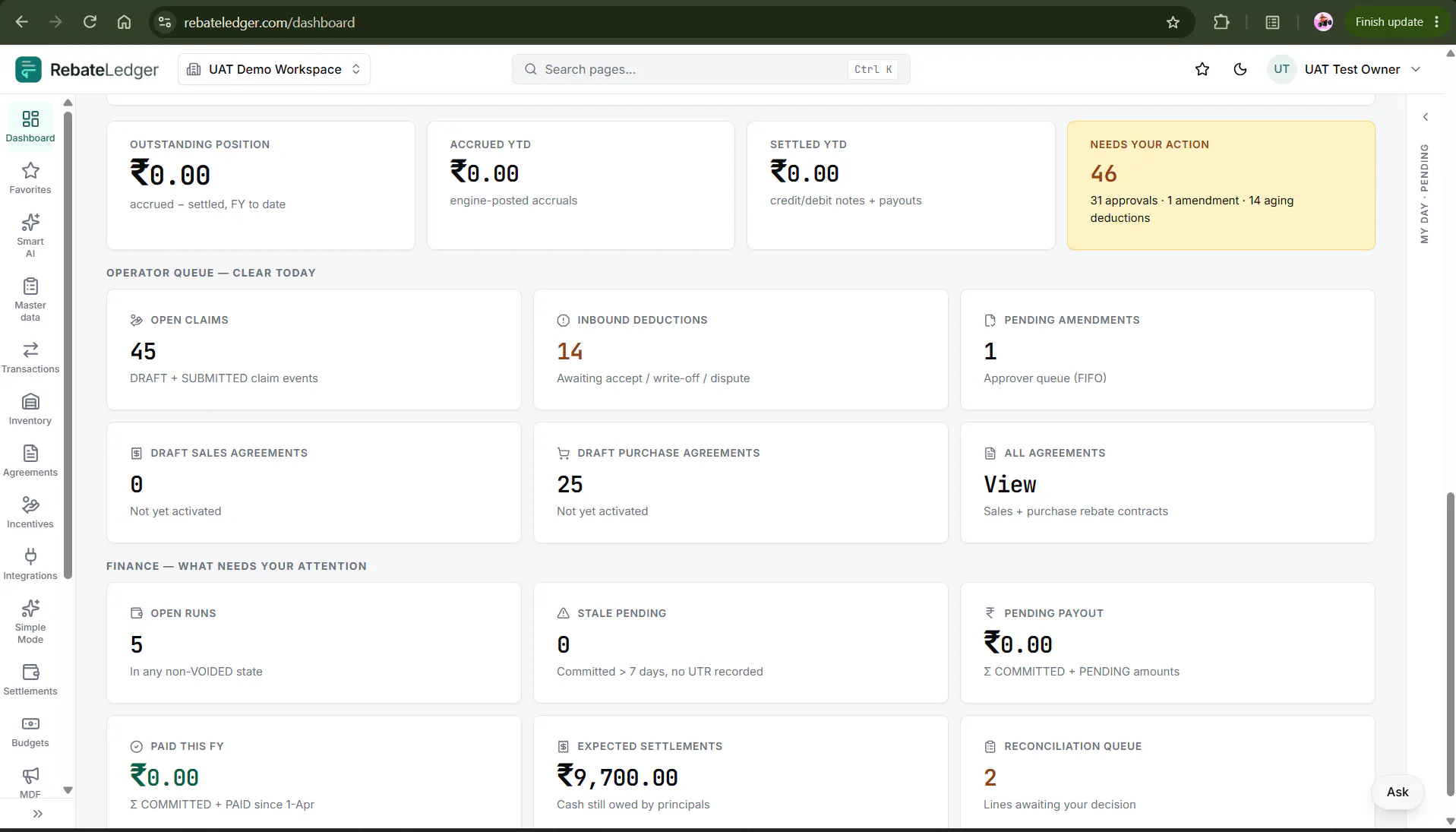This screenshot has width=1456, height=832.
Task: Switch to Simple Mode
Action: pyautogui.click(x=30, y=622)
